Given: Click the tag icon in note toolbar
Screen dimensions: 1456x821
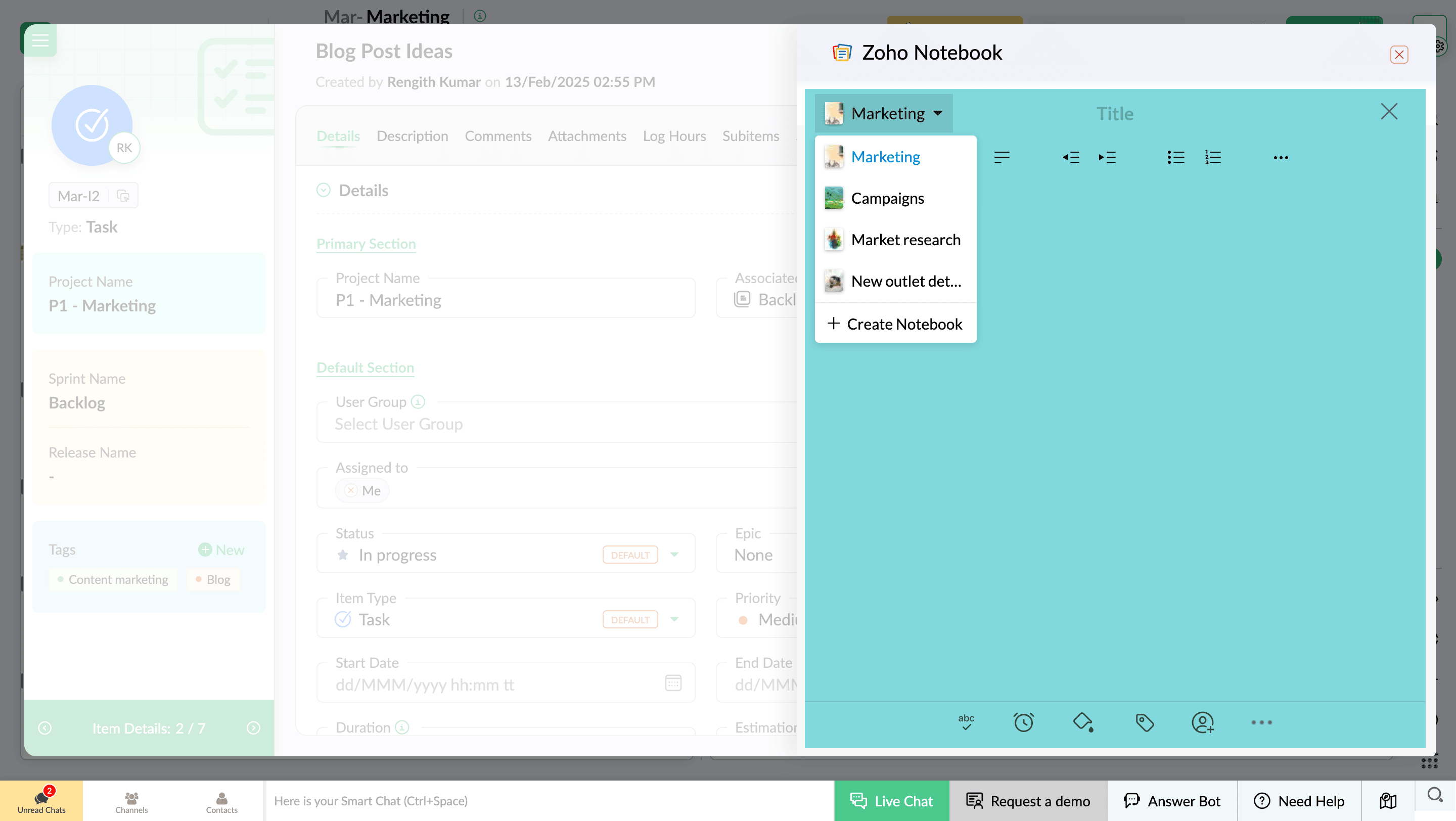Looking at the screenshot, I should coord(1145,722).
